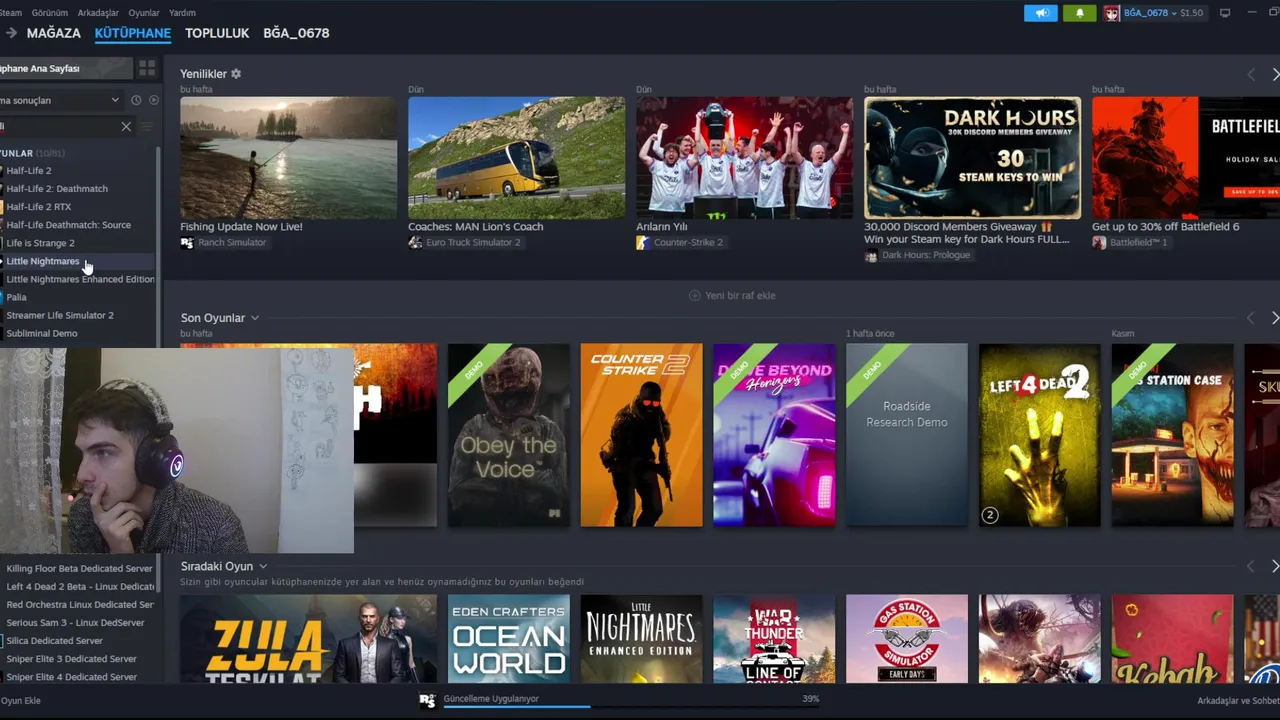Open the Oyunlar menu
The image size is (1280, 720).
pos(144,13)
